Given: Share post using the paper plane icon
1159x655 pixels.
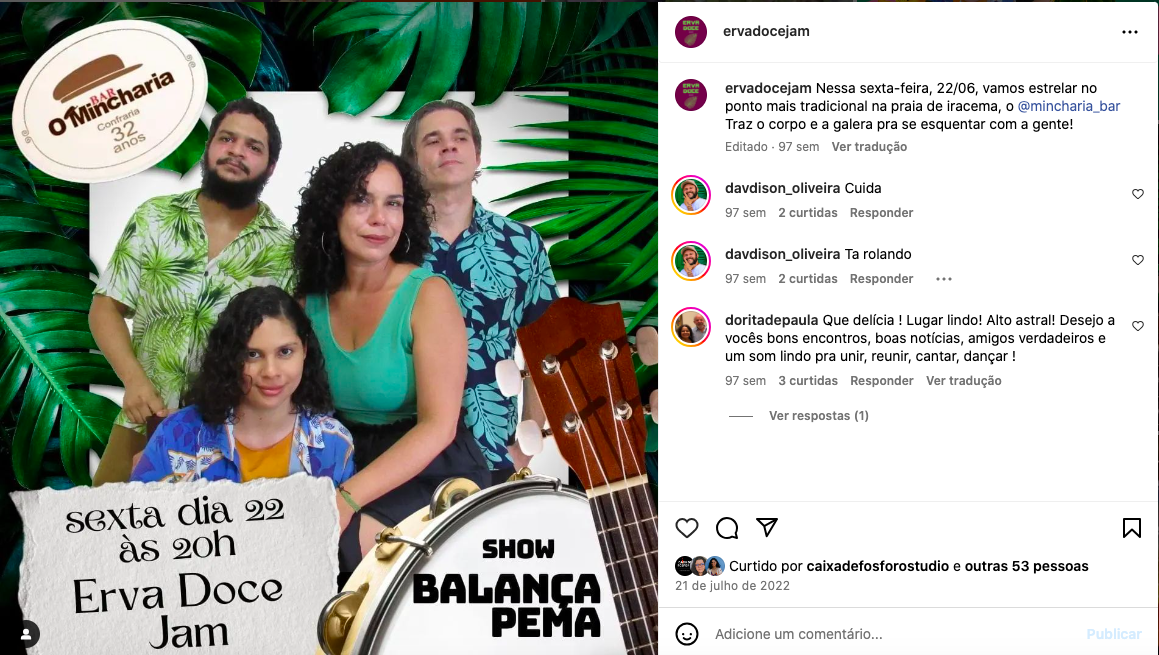Looking at the screenshot, I should click(767, 527).
